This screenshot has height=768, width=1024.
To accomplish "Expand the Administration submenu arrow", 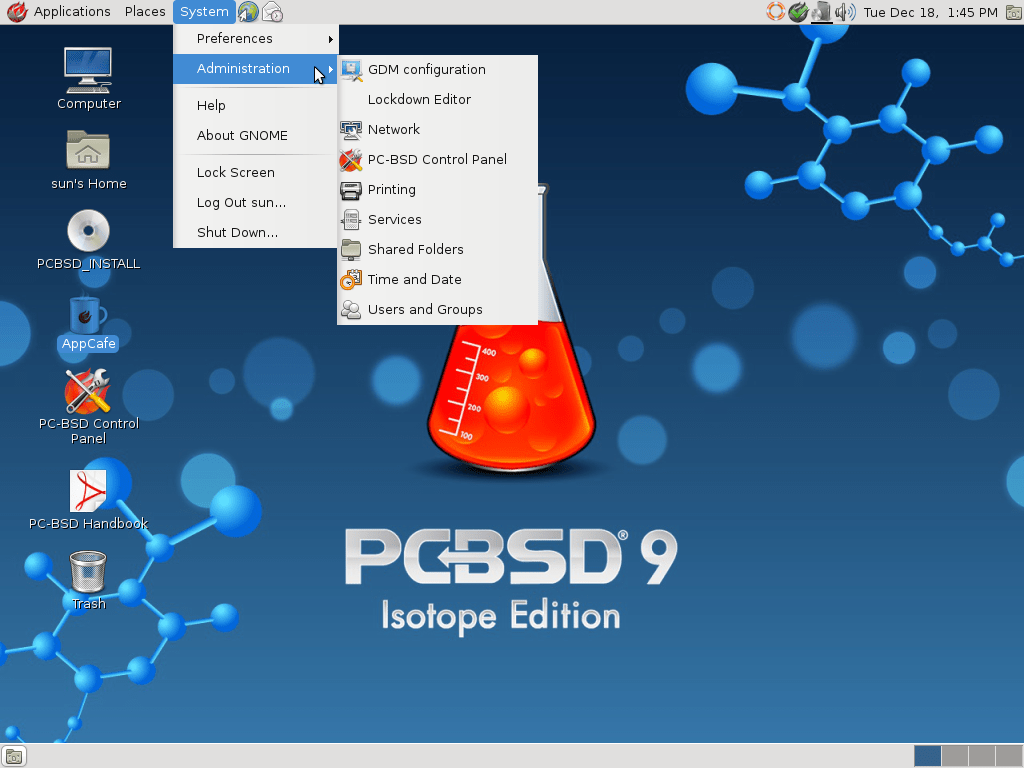I will click(x=330, y=69).
